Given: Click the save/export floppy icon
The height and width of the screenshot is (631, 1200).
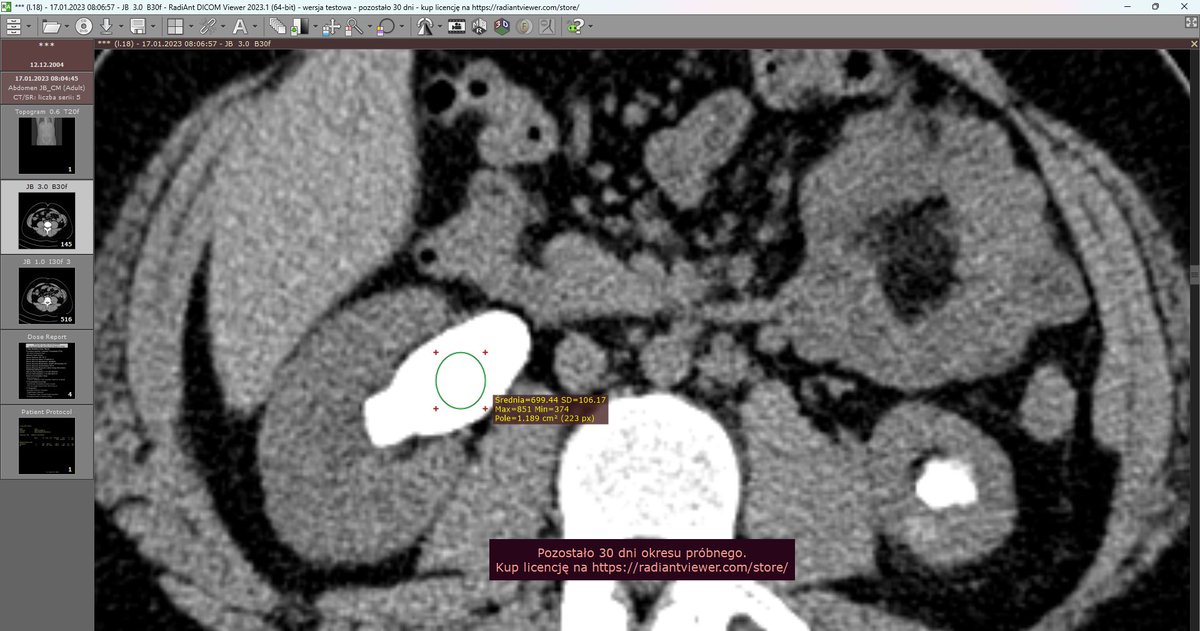Looking at the screenshot, I should pyautogui.click(x=137, y=26).
